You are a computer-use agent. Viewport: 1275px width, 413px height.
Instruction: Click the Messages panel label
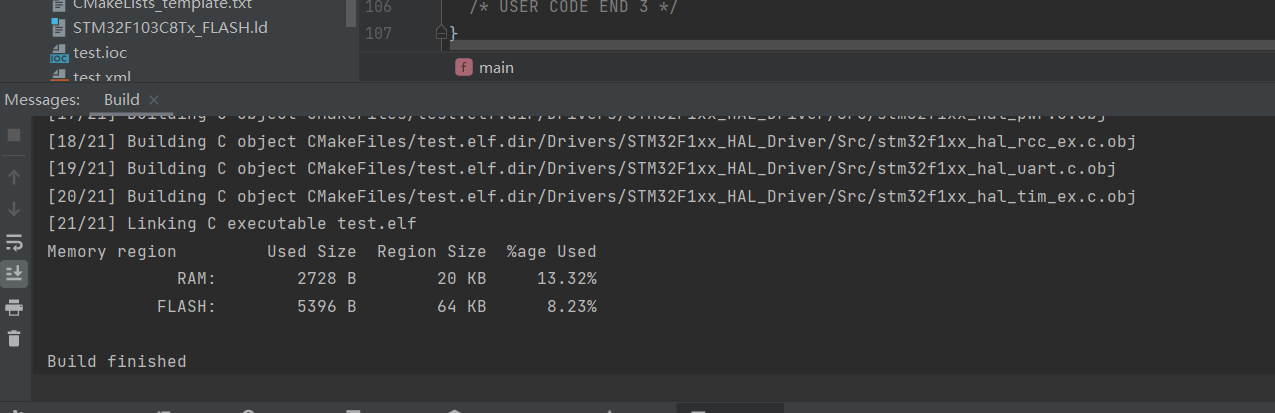[42, 100]
